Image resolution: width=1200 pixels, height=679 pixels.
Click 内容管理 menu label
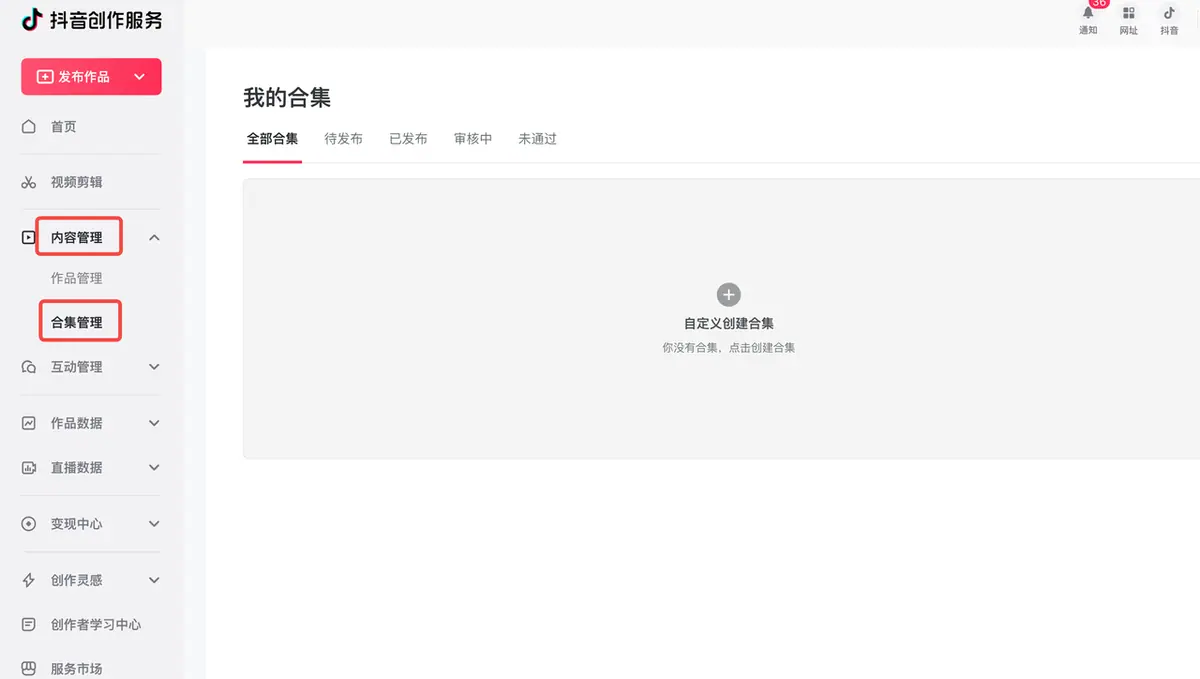(77, 238)
